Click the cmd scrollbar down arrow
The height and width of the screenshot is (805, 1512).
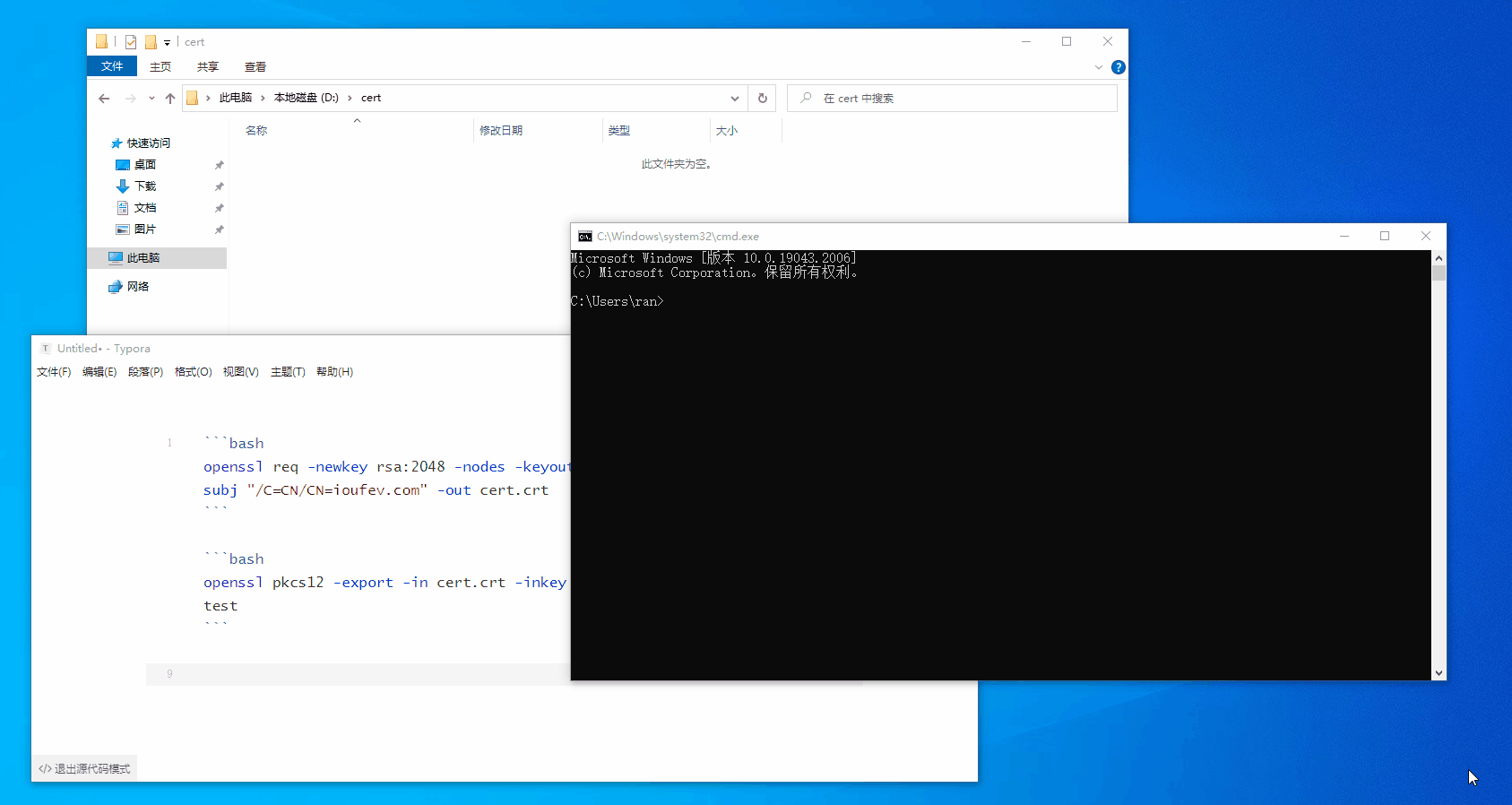point(1439,673)
